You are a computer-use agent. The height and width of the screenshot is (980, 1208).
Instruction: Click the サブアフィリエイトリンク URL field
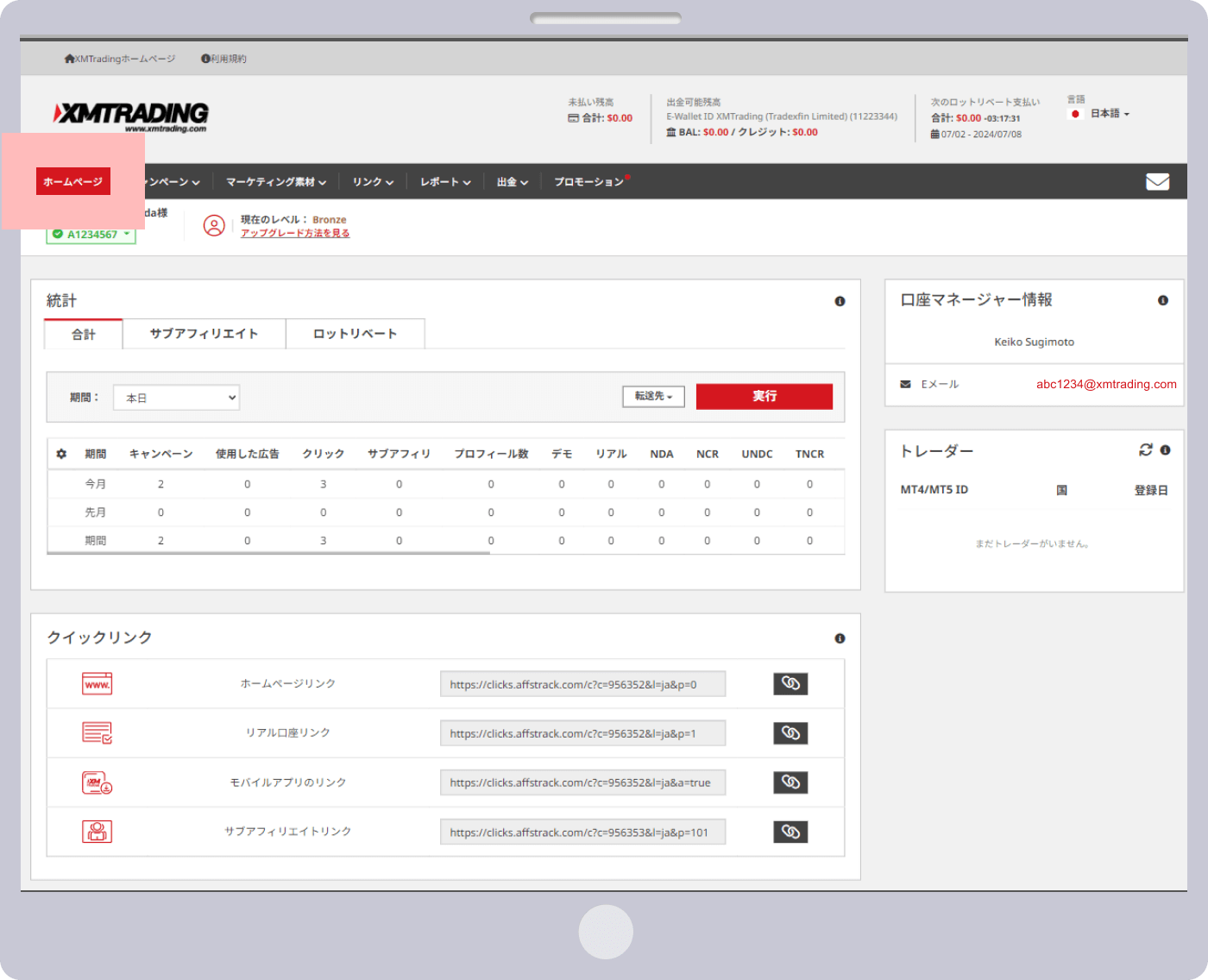pyautogui.click(x=582, y=832)
